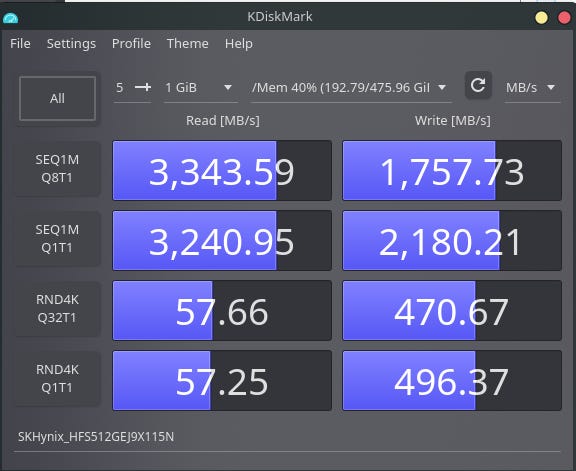The image size is (576, 471).
Task: Run the RND4K Q1T1 benchmark
Action: point(57,379)
